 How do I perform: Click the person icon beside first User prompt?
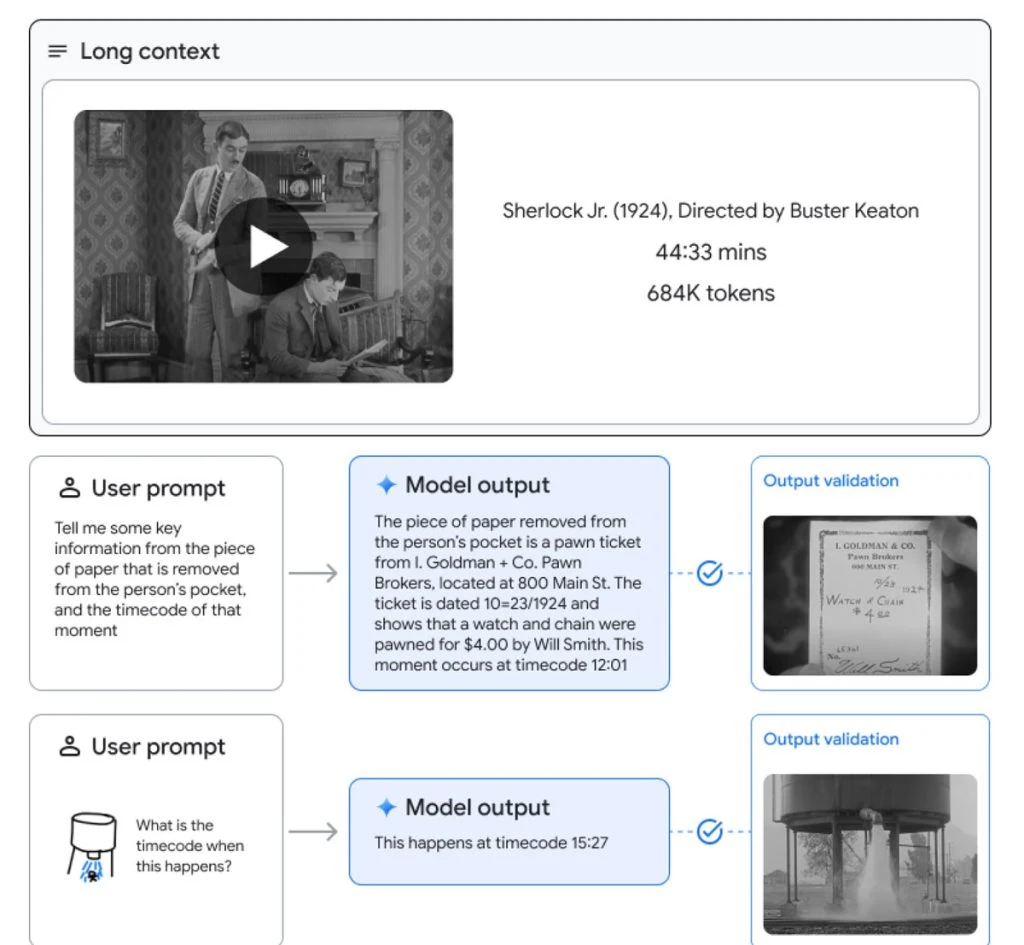tap(69, 488)
